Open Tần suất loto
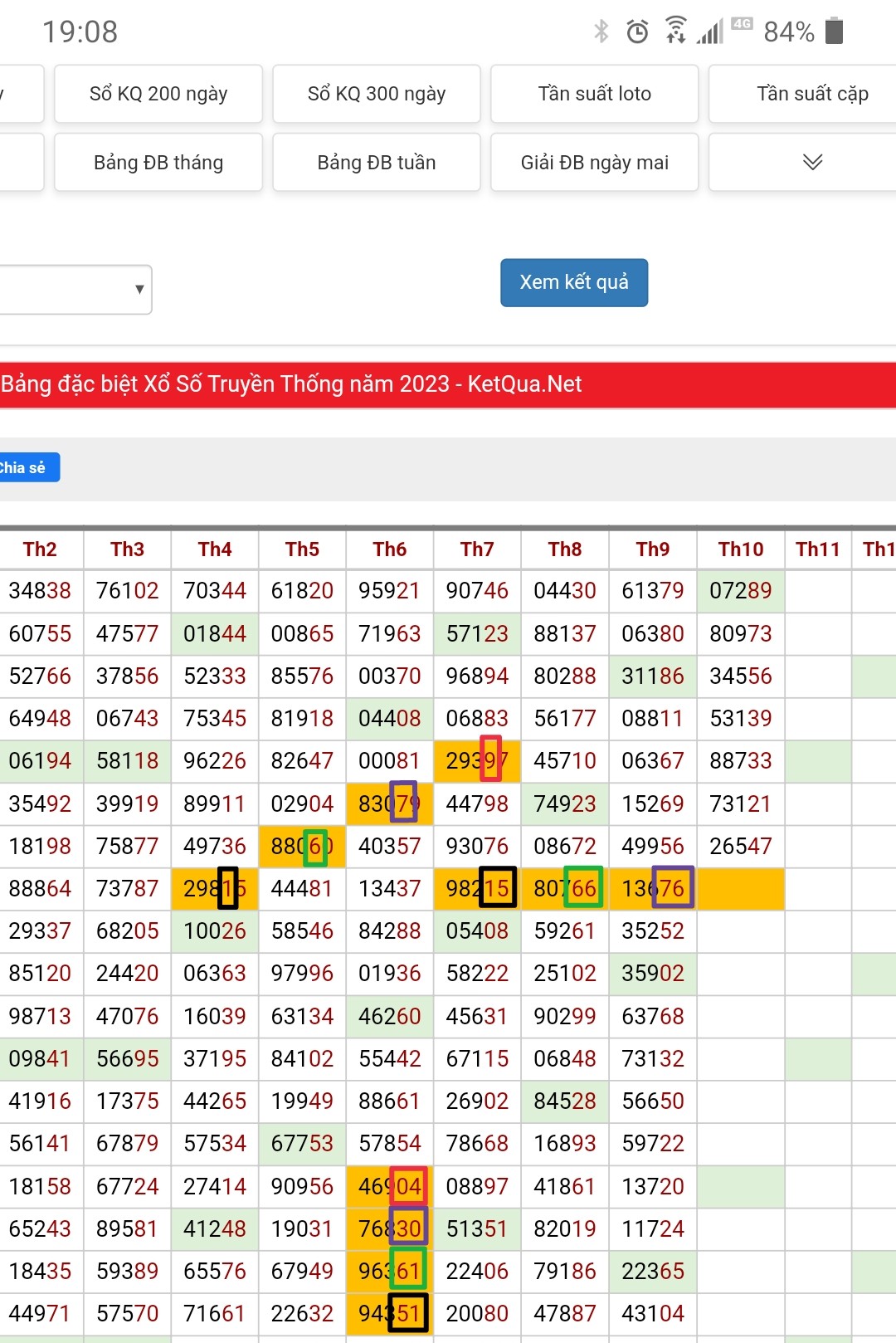896x1343 pixels. coord(595,94)
